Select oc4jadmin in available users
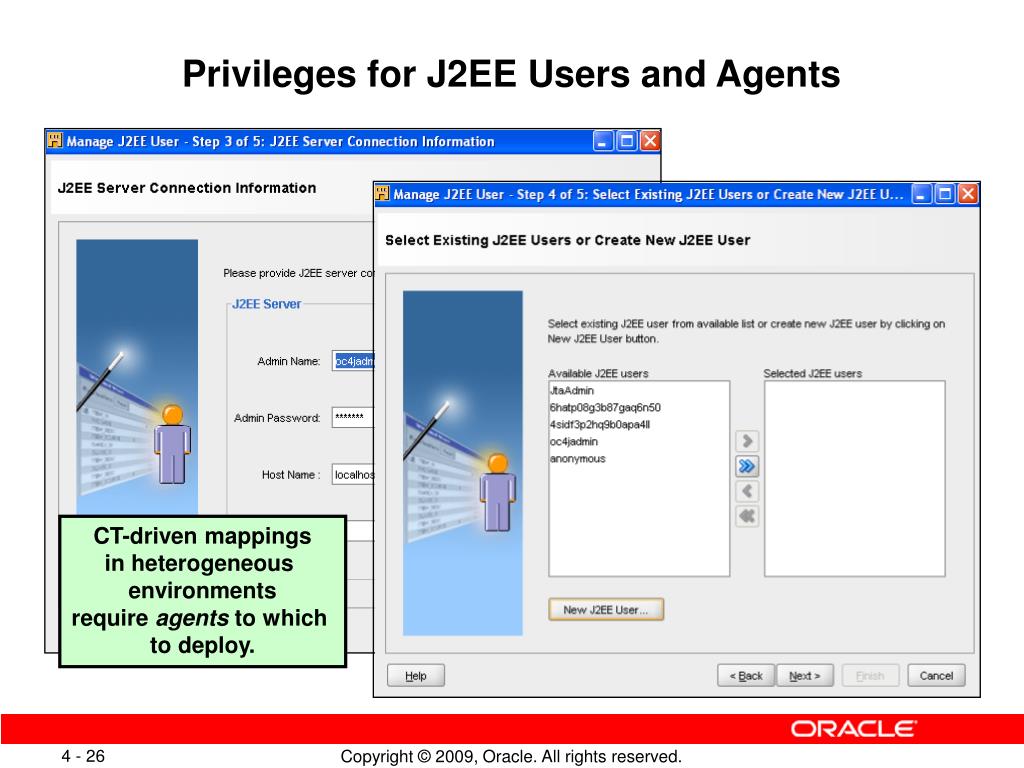This screenshot has width=1024, height=768. [x=574, y=441]
